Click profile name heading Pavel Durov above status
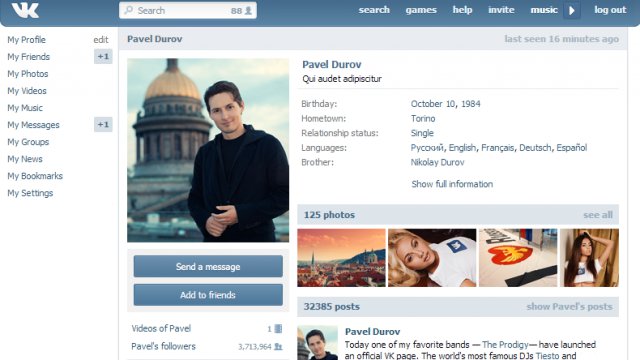640x360 pixels. 331,64
